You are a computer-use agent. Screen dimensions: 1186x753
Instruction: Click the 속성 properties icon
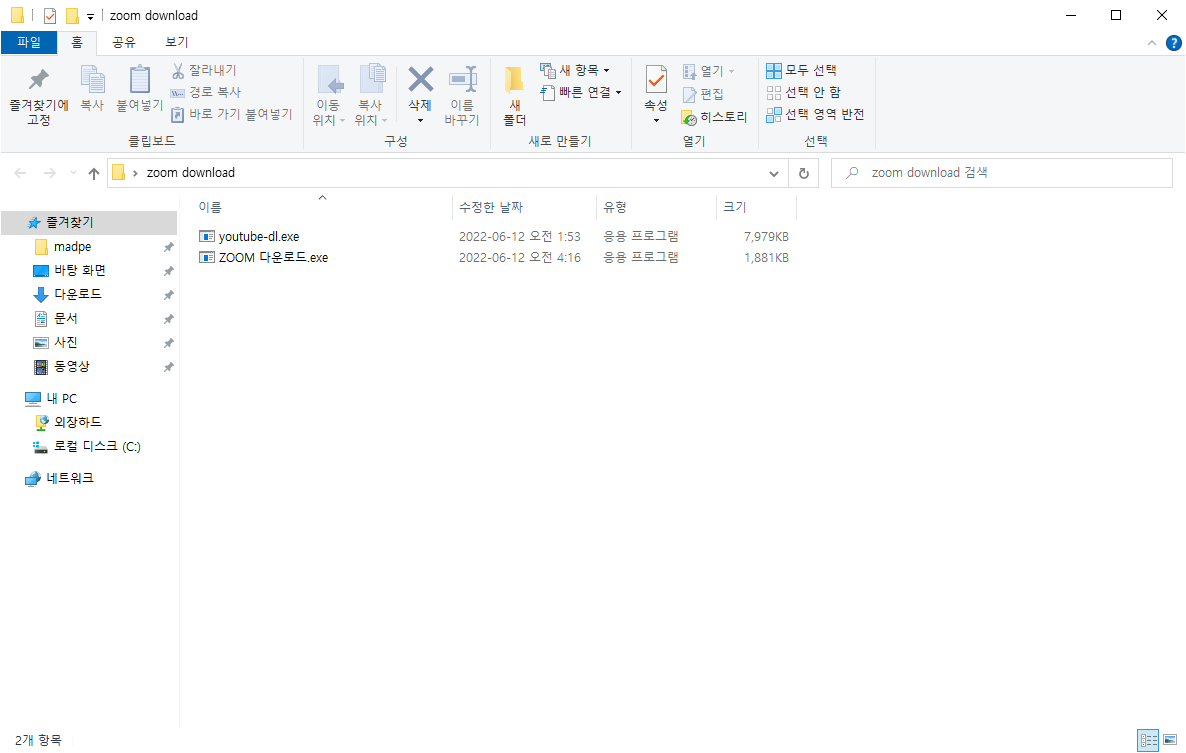(x=656, y=80)
